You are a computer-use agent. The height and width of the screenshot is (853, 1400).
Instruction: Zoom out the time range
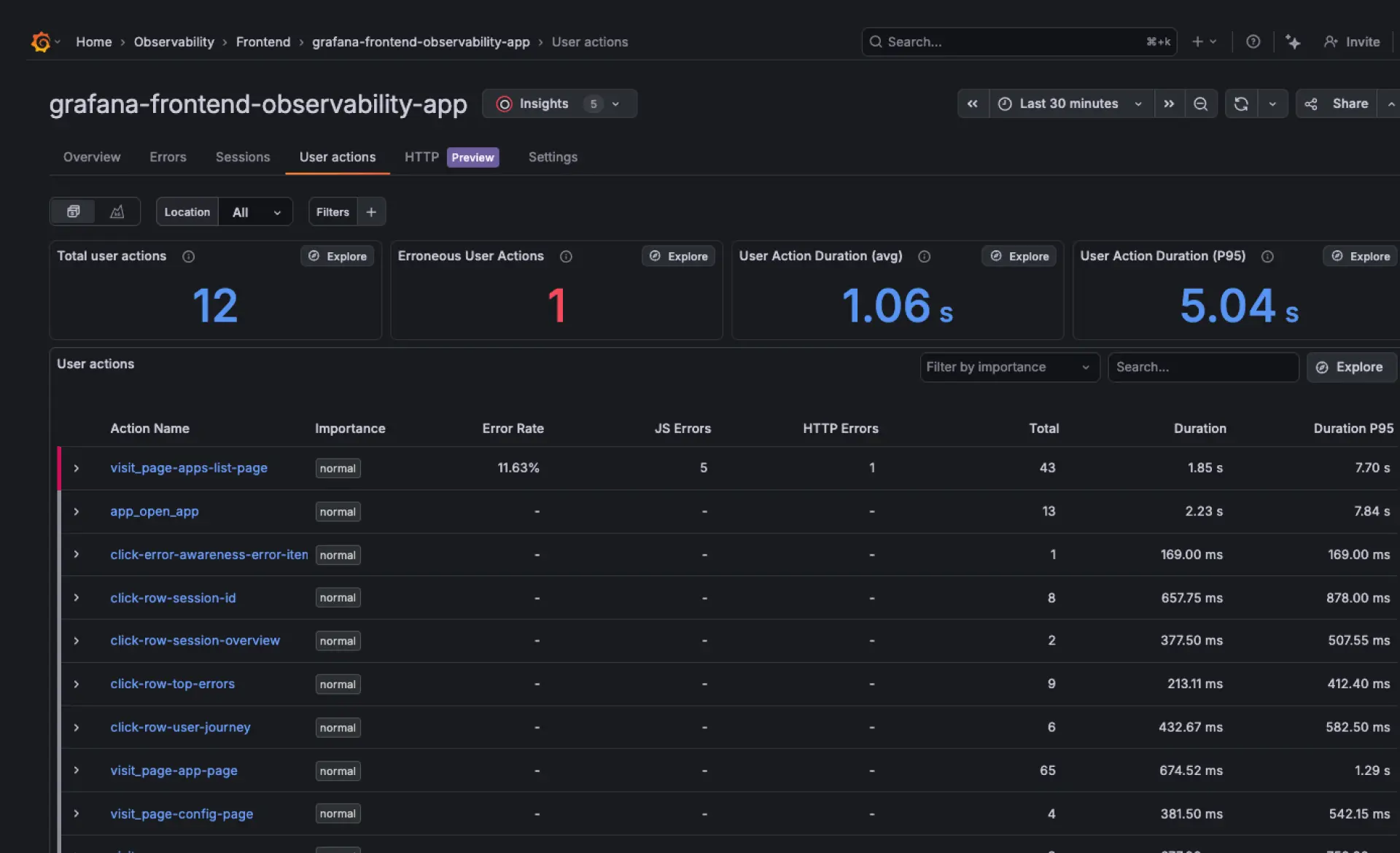click(1201, 104)
